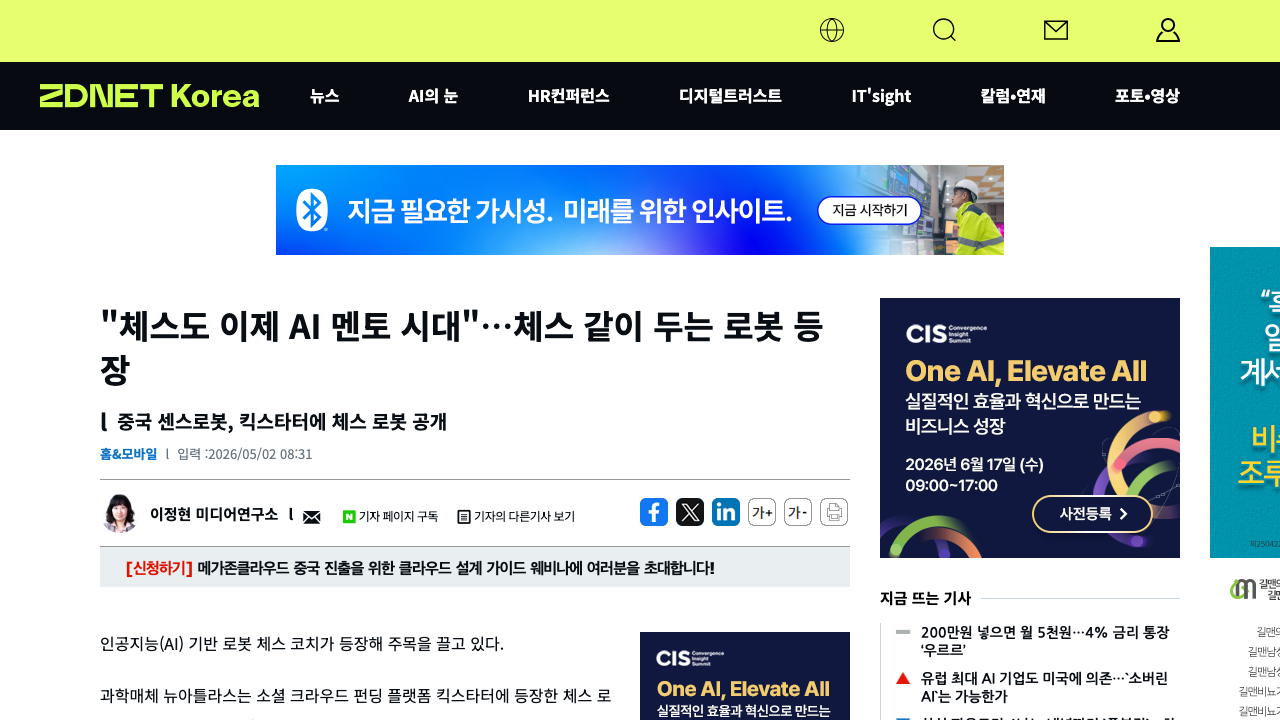Open the 포토•영상 menu
Image resolution: width=1280 pixels, height=720 pixels.
pyautogui.click(x=1147, y=96)
